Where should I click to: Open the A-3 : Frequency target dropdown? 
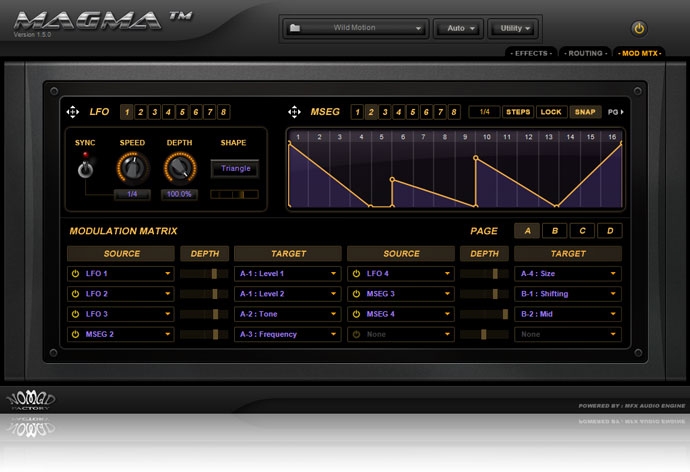click(288, 334)
